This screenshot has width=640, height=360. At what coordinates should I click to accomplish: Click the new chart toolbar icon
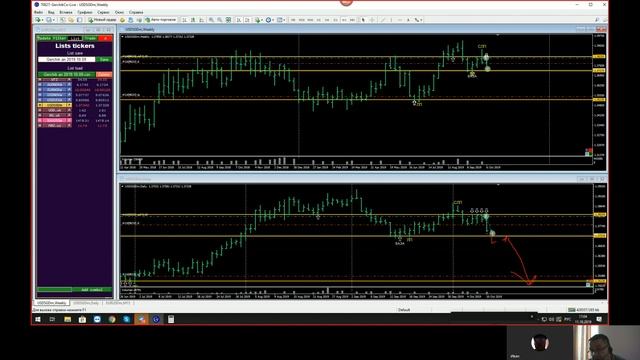(38, 20)
